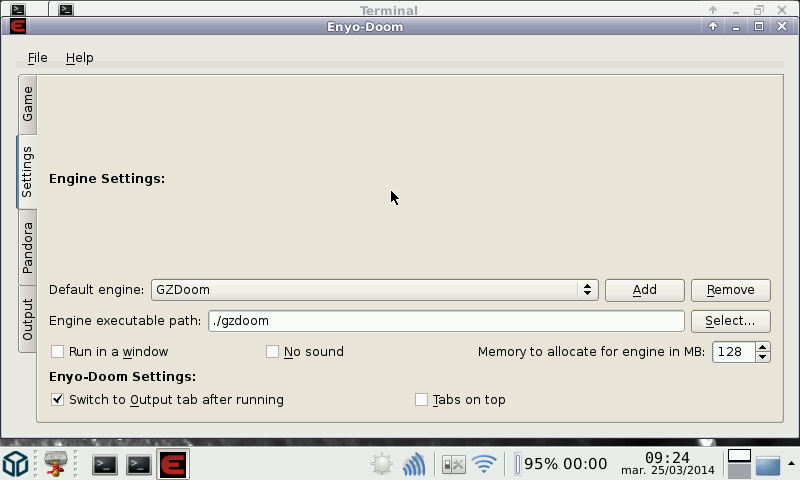Viewport: 800px width, 480px height.
Task: Switch to the Pandora tab
Action: point(28,248)
